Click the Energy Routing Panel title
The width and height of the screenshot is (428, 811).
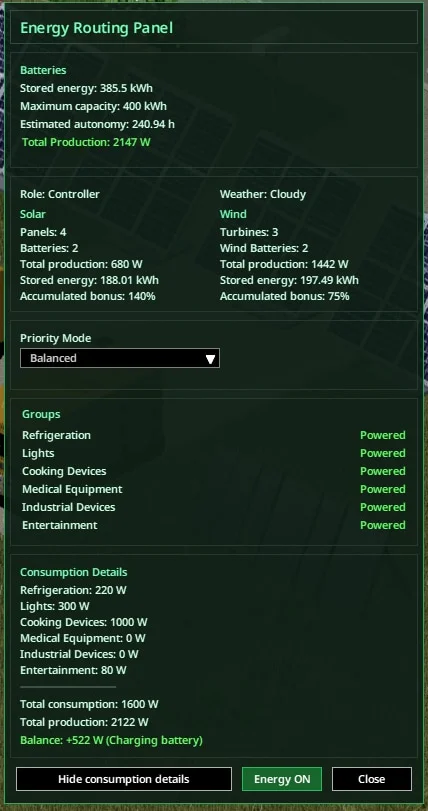(96, 27)
